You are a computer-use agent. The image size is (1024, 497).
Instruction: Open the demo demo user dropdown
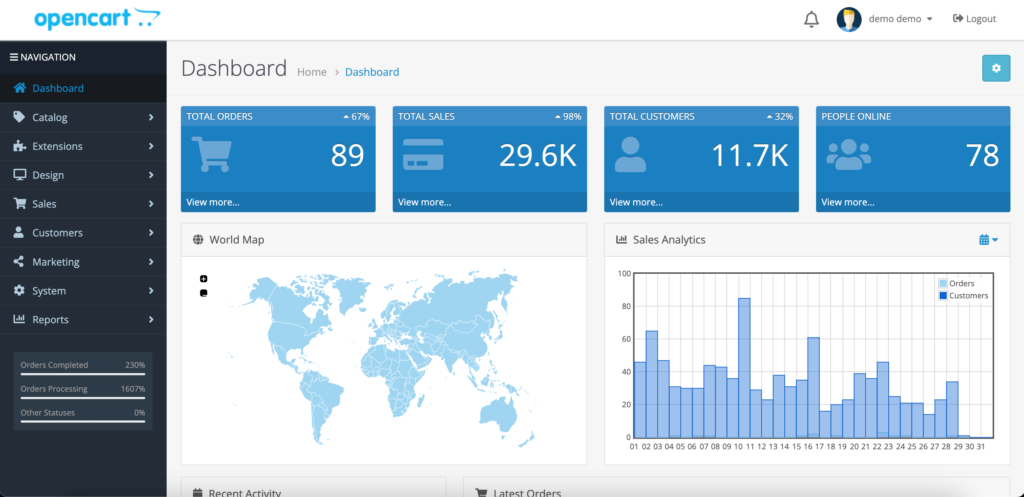point(900,19)
